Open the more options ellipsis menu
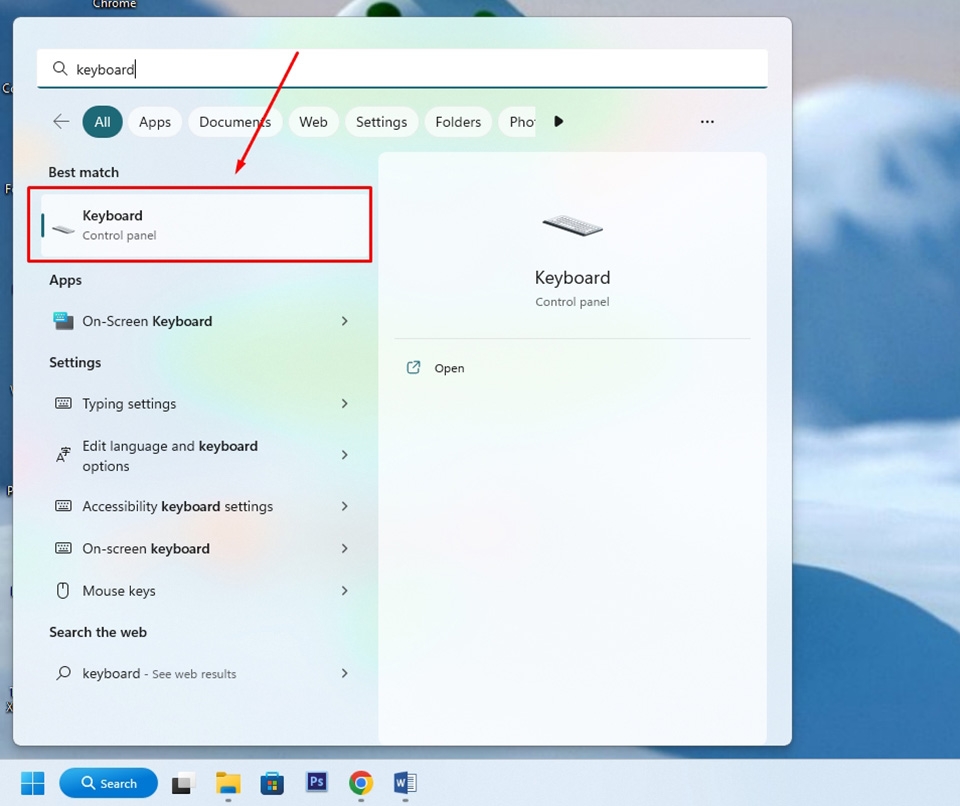 [x=707, y=121]
